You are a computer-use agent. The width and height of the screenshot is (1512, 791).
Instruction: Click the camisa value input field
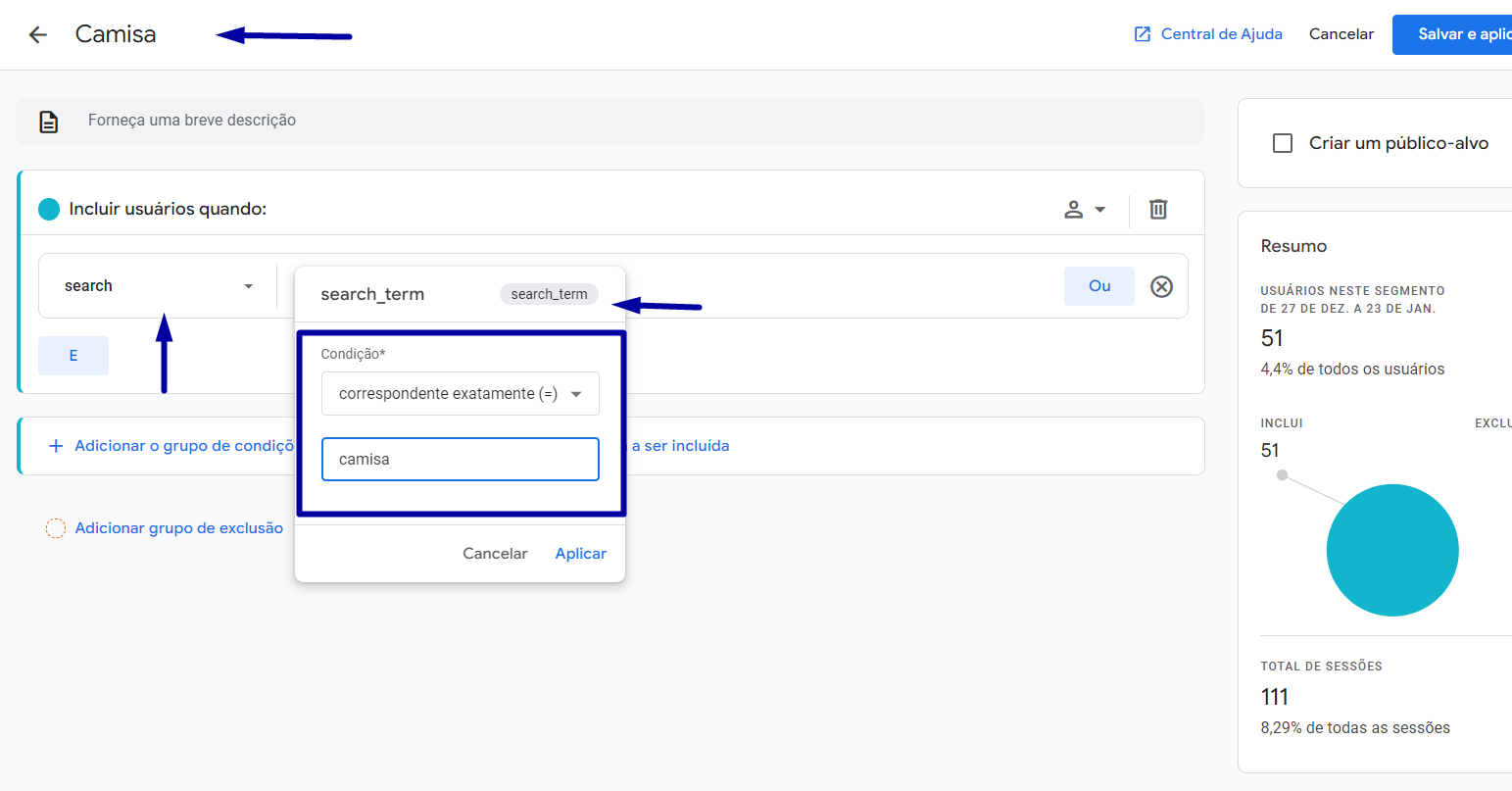point(460,460)
